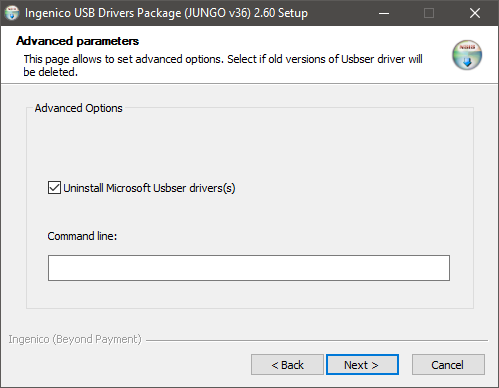
Task: Click the globe download logo in header
Action: click(x=467, y=55)
